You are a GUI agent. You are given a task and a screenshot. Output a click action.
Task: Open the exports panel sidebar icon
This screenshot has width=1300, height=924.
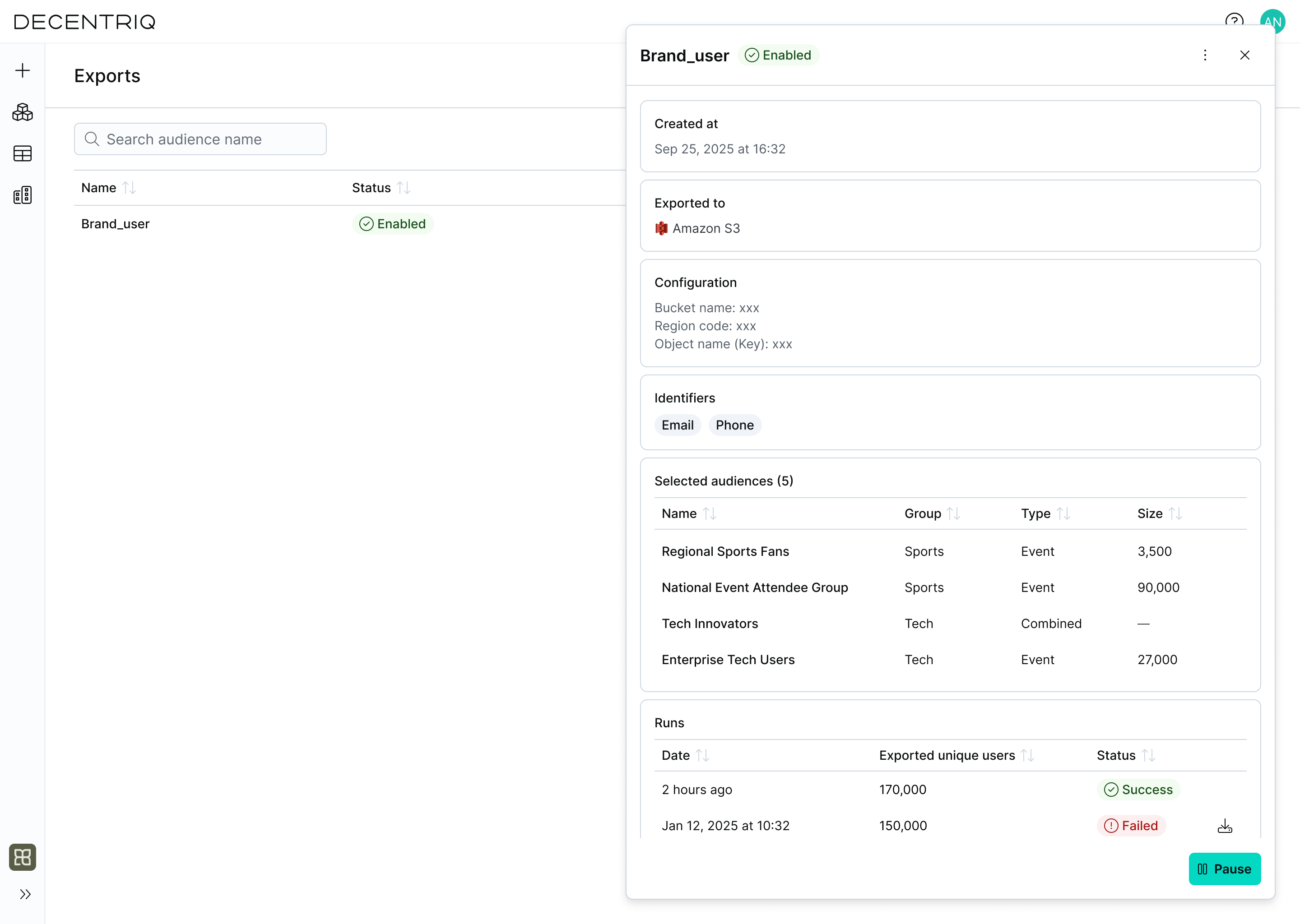[x=23, y=195]
